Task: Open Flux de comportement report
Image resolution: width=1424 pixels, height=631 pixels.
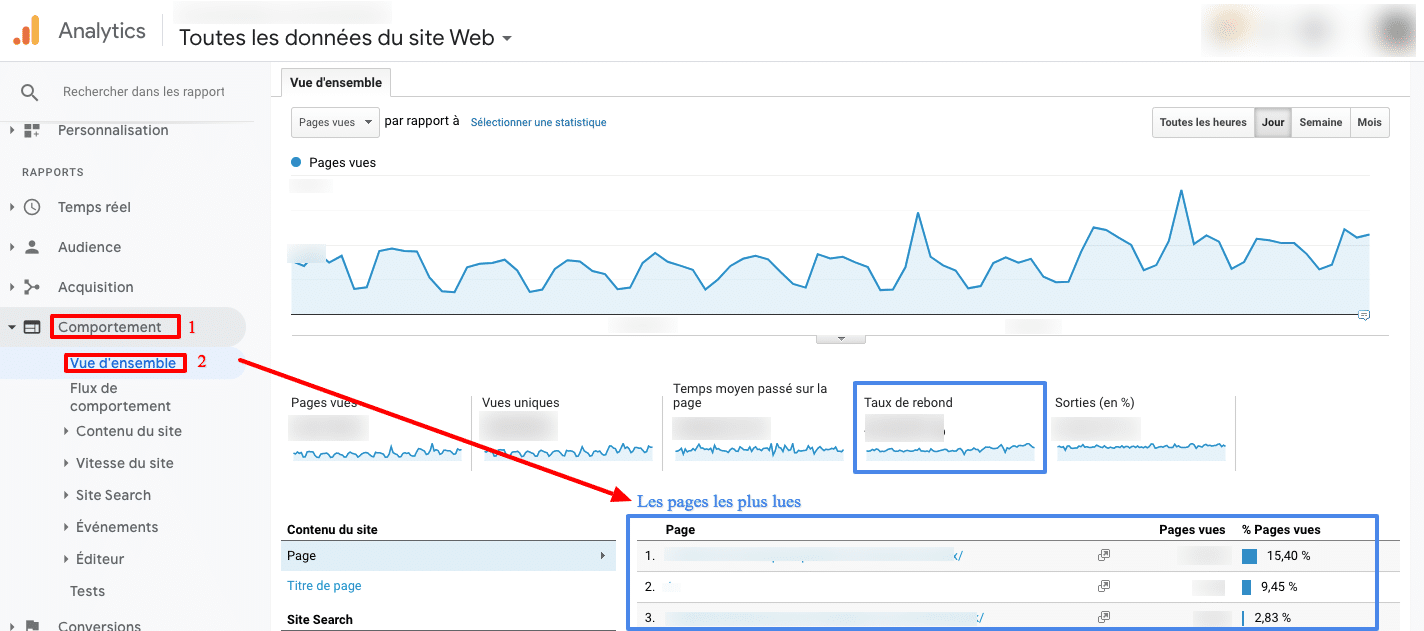Action: (120, 397)
